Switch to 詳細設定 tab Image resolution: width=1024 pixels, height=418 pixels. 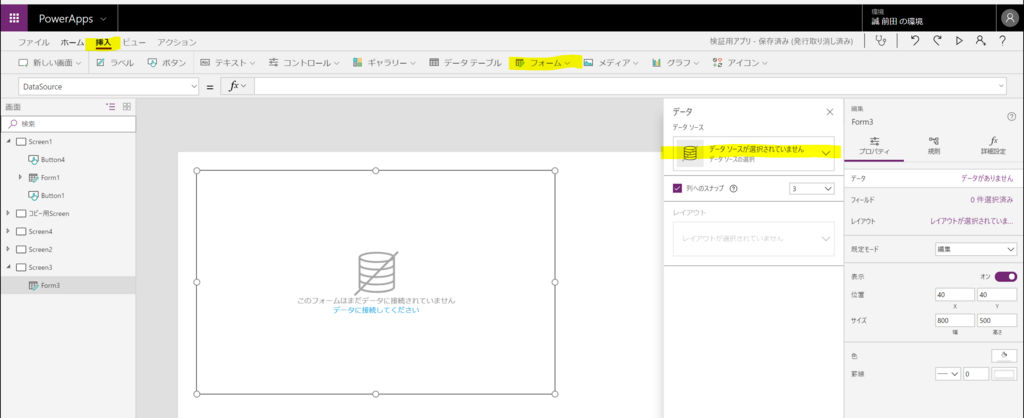click(993, 146)
